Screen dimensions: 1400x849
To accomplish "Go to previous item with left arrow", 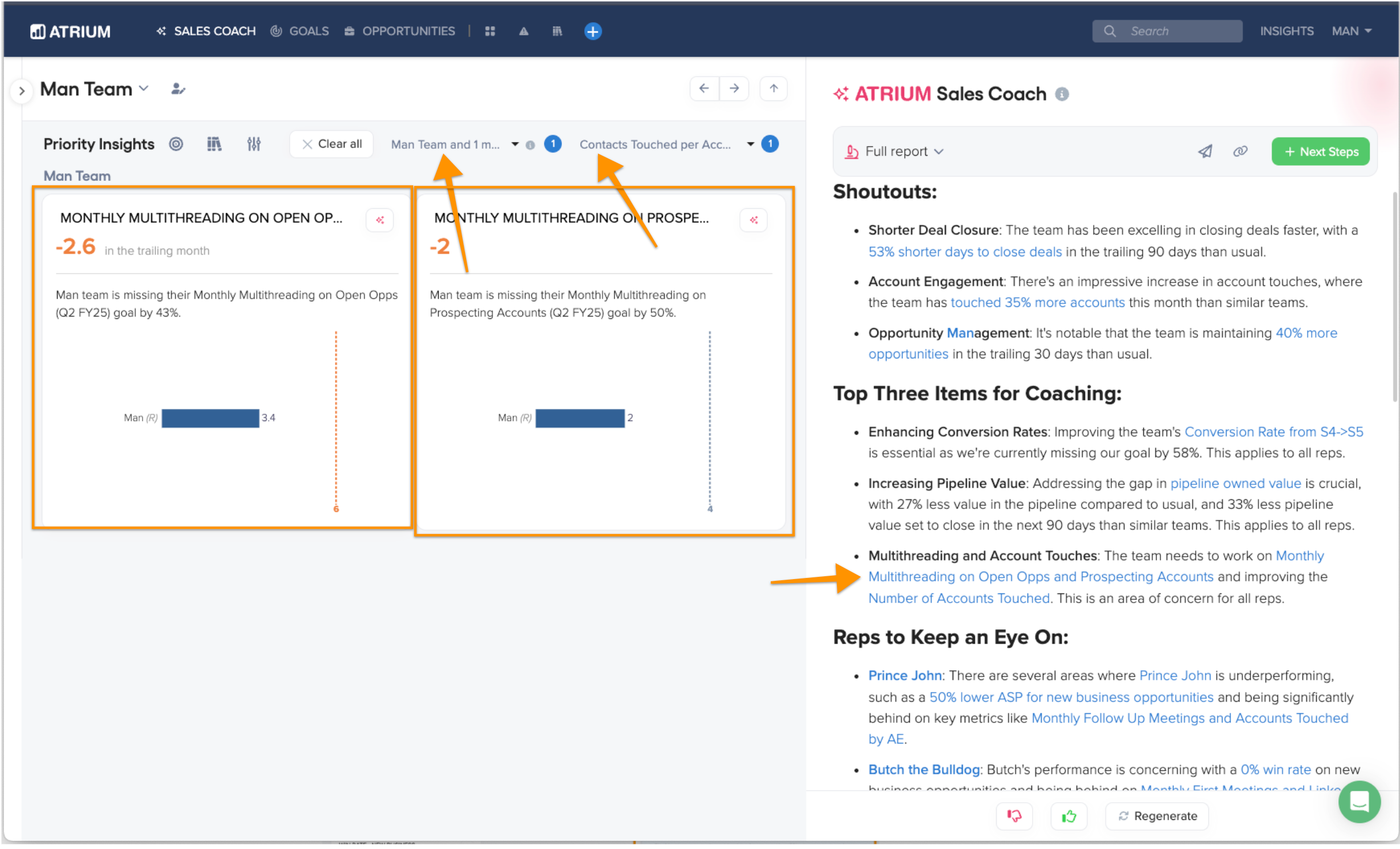I will click(x=704, y=88).
